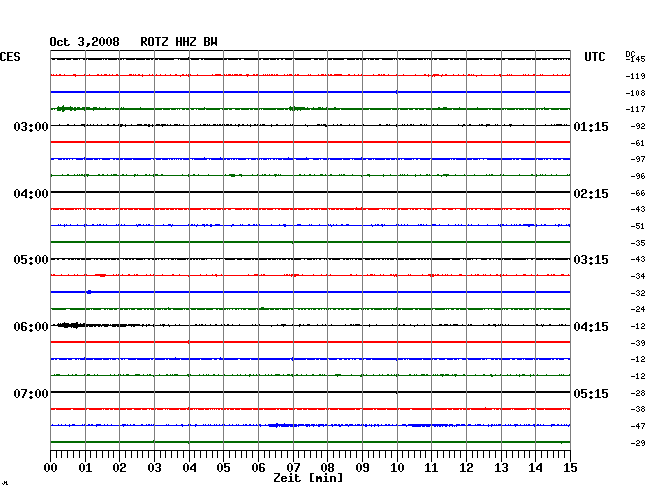Viewport: 650px width, 494px height.
Task: Select the DC offset value "-47"
Action: [638, 426]
